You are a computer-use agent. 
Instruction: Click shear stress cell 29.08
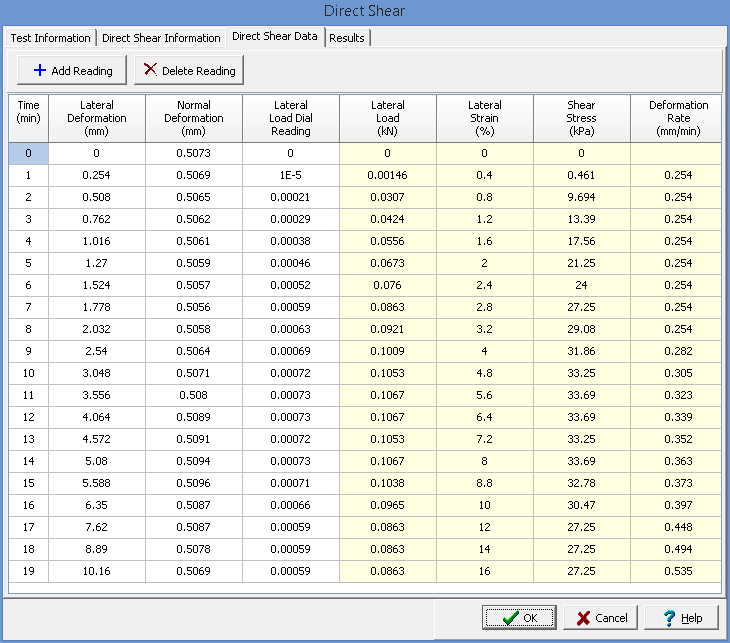(581, 329)
